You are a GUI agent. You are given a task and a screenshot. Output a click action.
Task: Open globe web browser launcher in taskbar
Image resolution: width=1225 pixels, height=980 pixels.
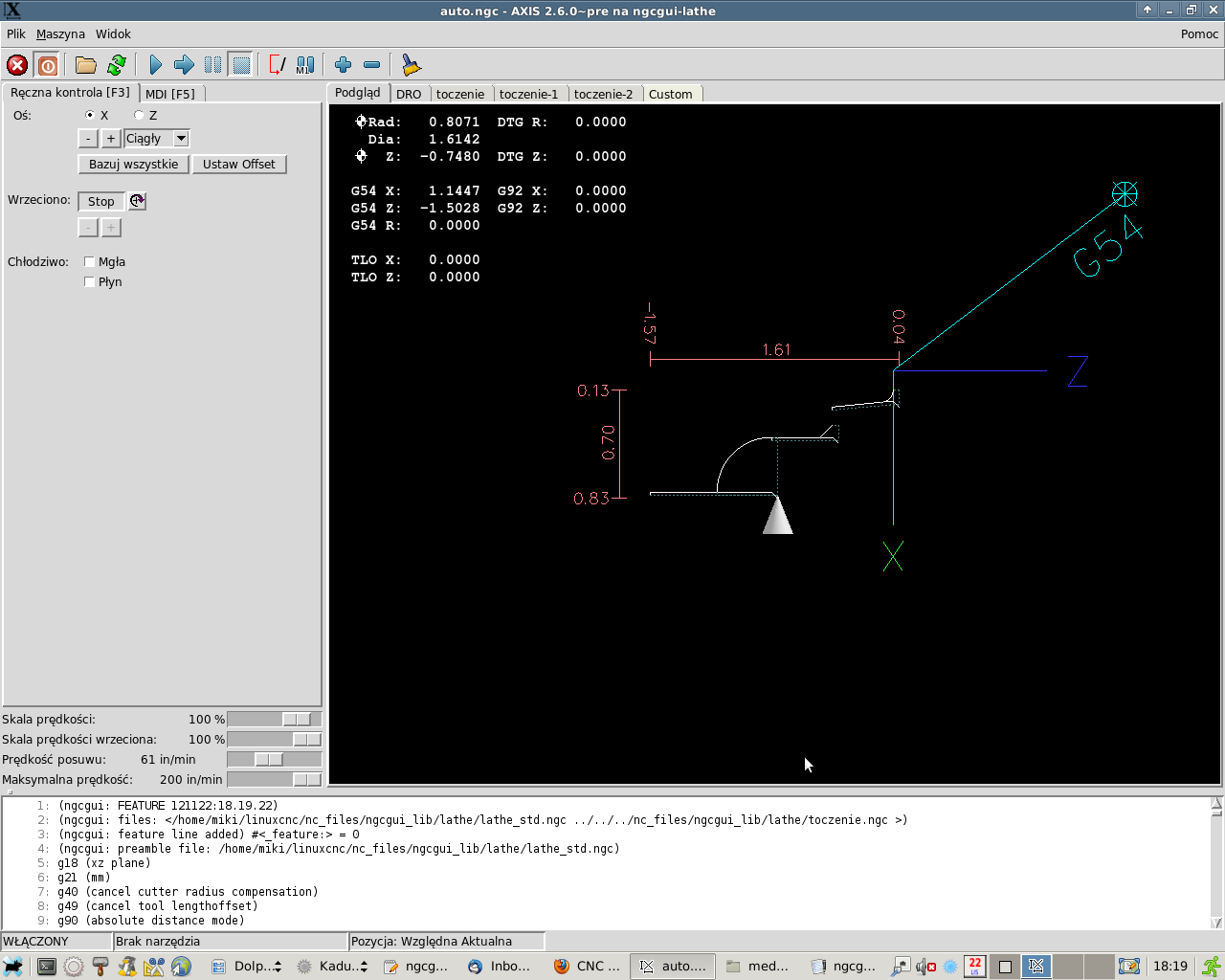click(181, 967)
